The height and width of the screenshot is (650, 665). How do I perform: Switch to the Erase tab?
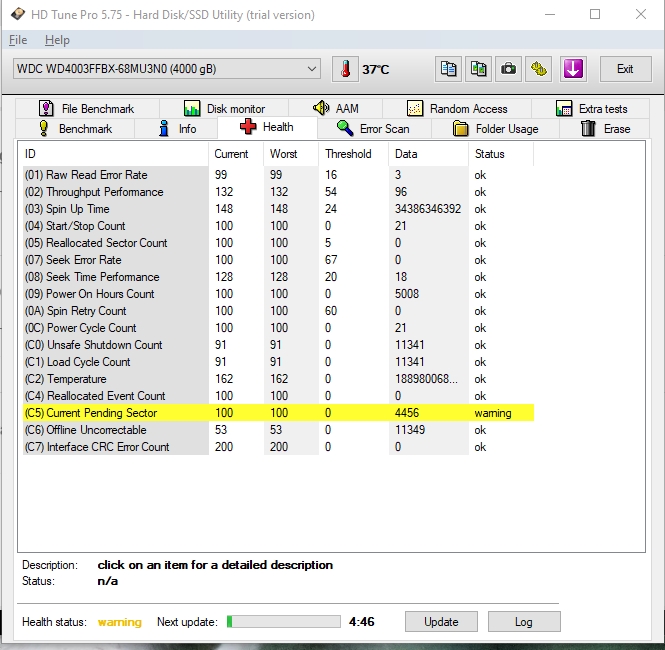click(x=604, y=128)
